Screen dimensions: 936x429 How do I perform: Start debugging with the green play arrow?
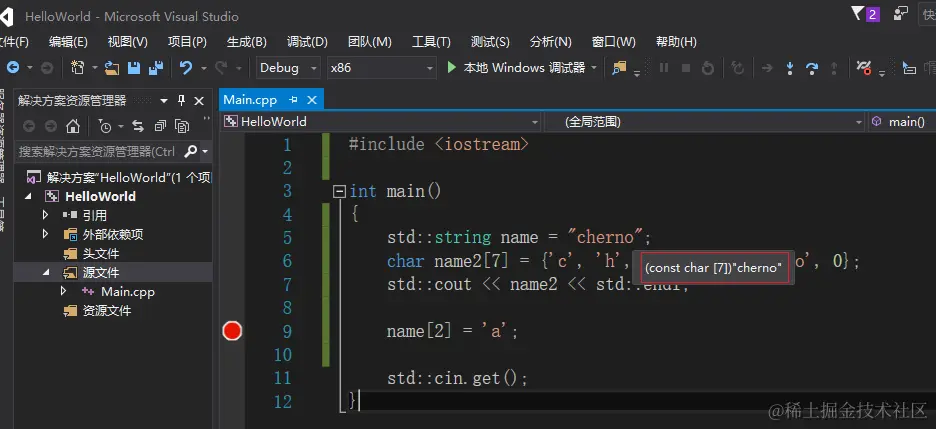tap(452, 68)
